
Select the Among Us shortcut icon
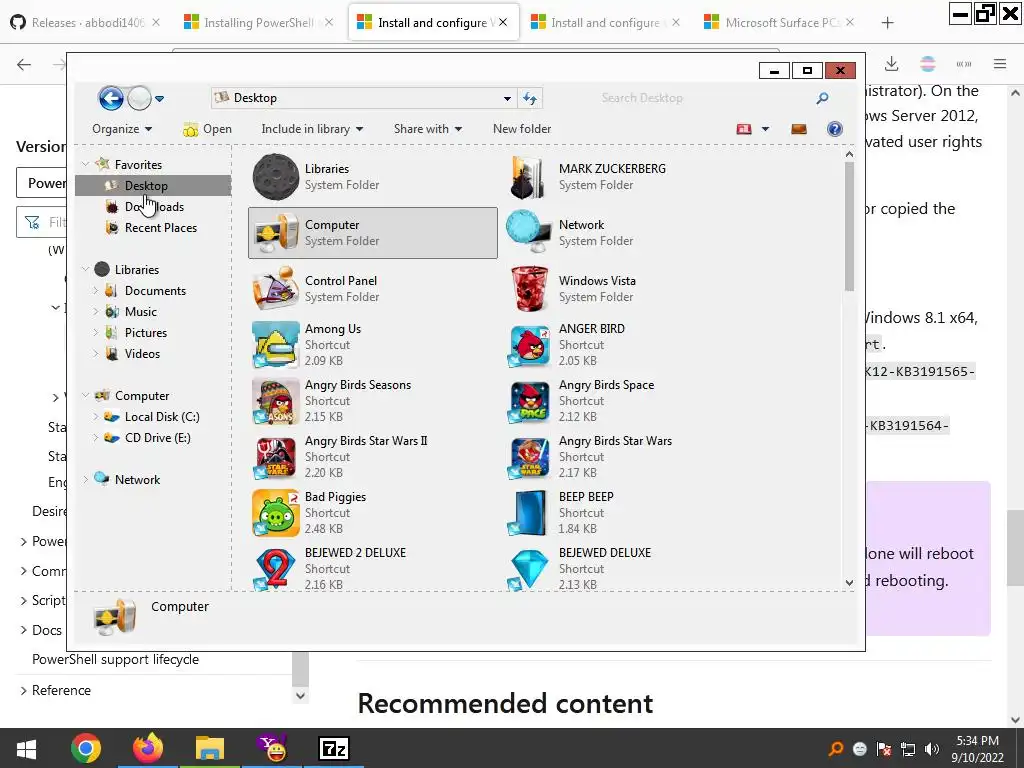[x=276, y=344]
